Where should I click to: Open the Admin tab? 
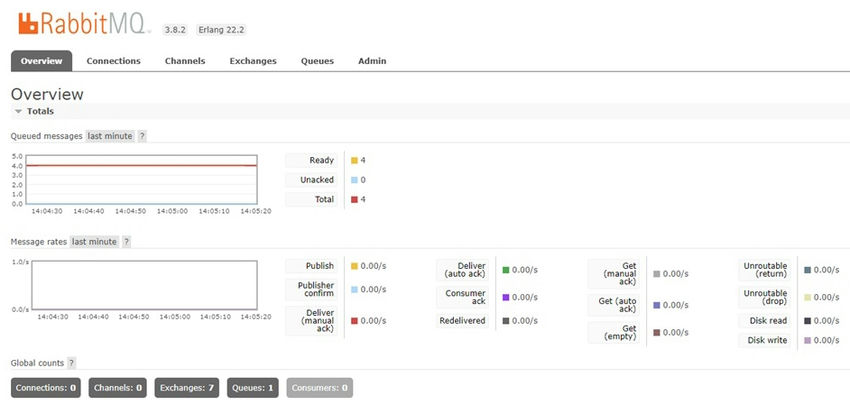372,61
